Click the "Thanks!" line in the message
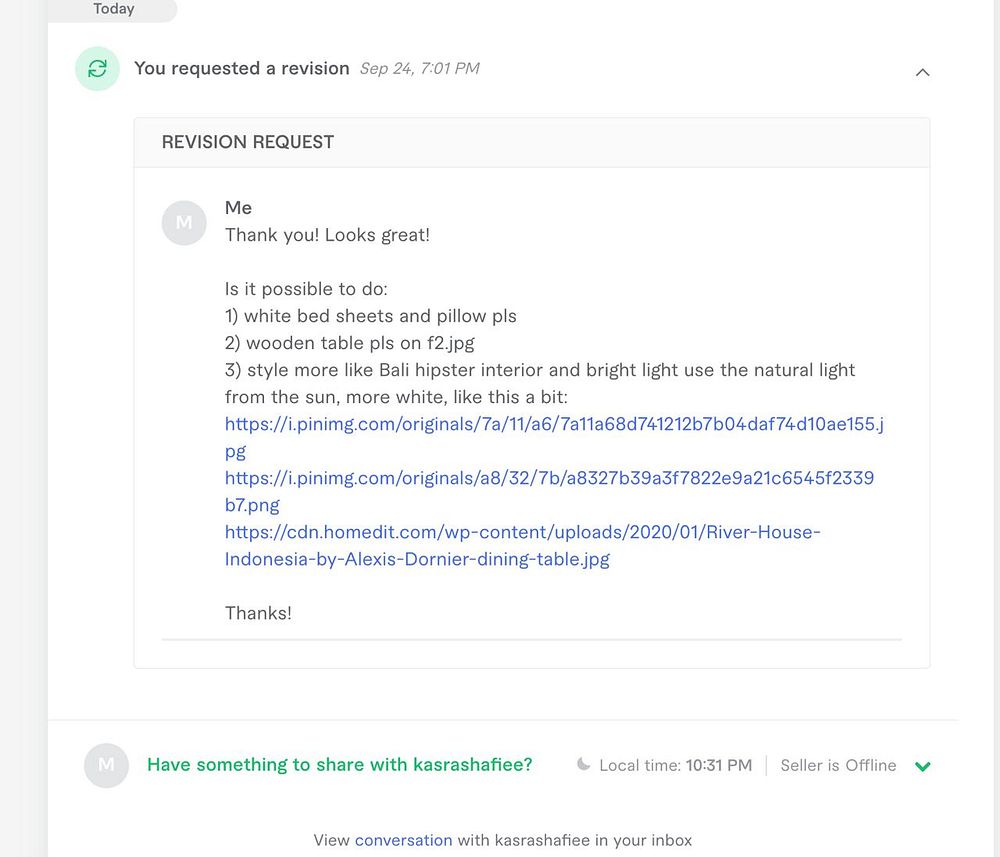Viewport: 1000px width, 857px height. tap(258, 613)
